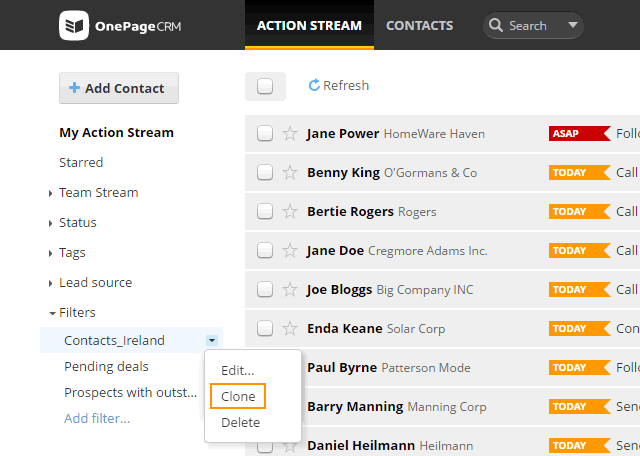
Task: Click the ASAP flag for Jane Power
Action: (x=580, y=133)
